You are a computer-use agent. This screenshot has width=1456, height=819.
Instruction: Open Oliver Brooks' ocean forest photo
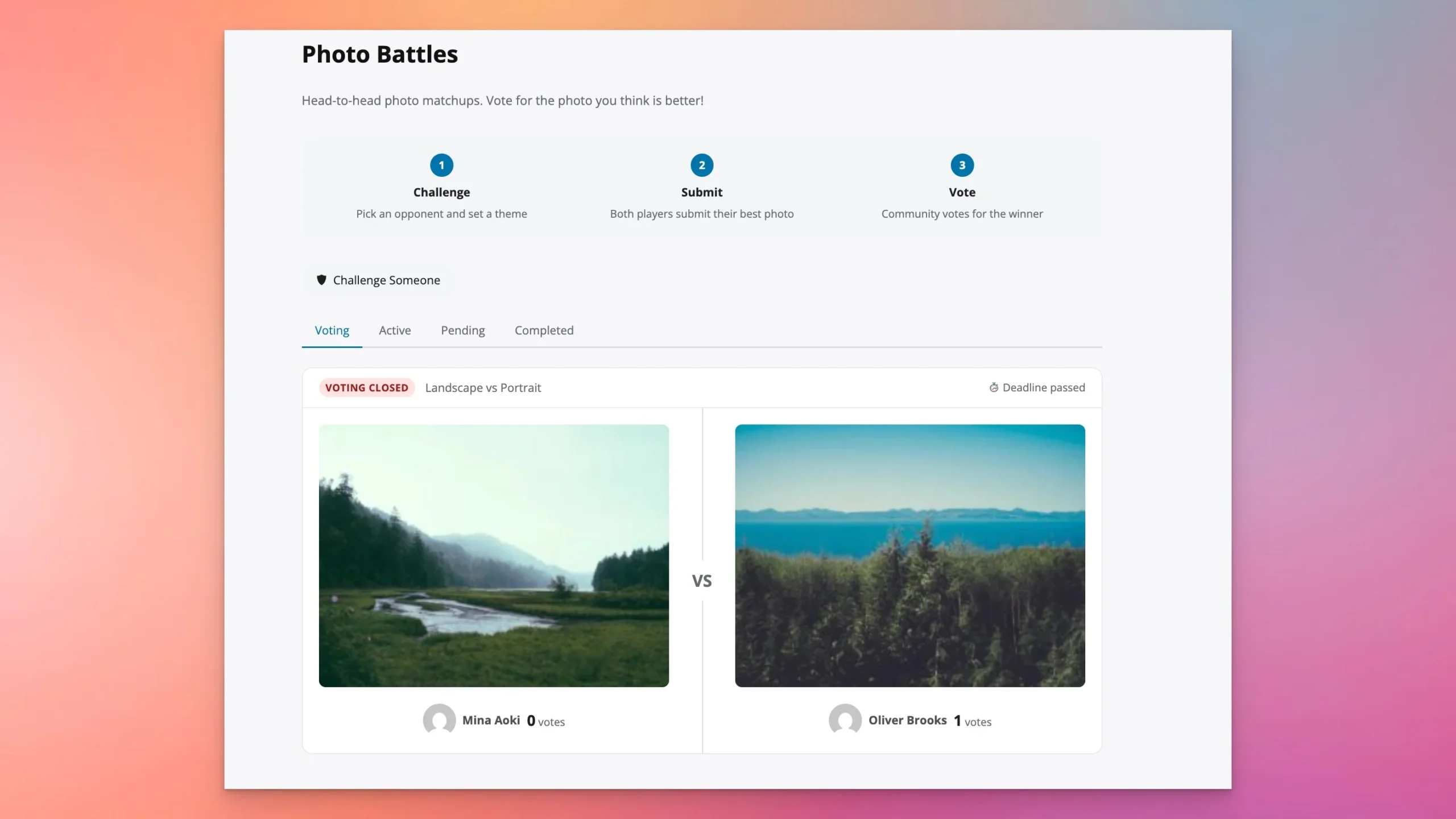click(909, 556)
